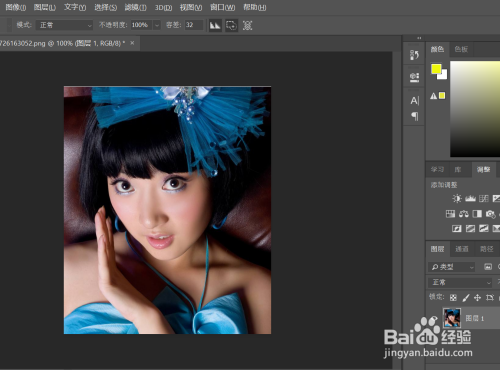Screen dimensions: 500x370
Task: Switch to the 色板 swatches tab
Action: [461, 49]
